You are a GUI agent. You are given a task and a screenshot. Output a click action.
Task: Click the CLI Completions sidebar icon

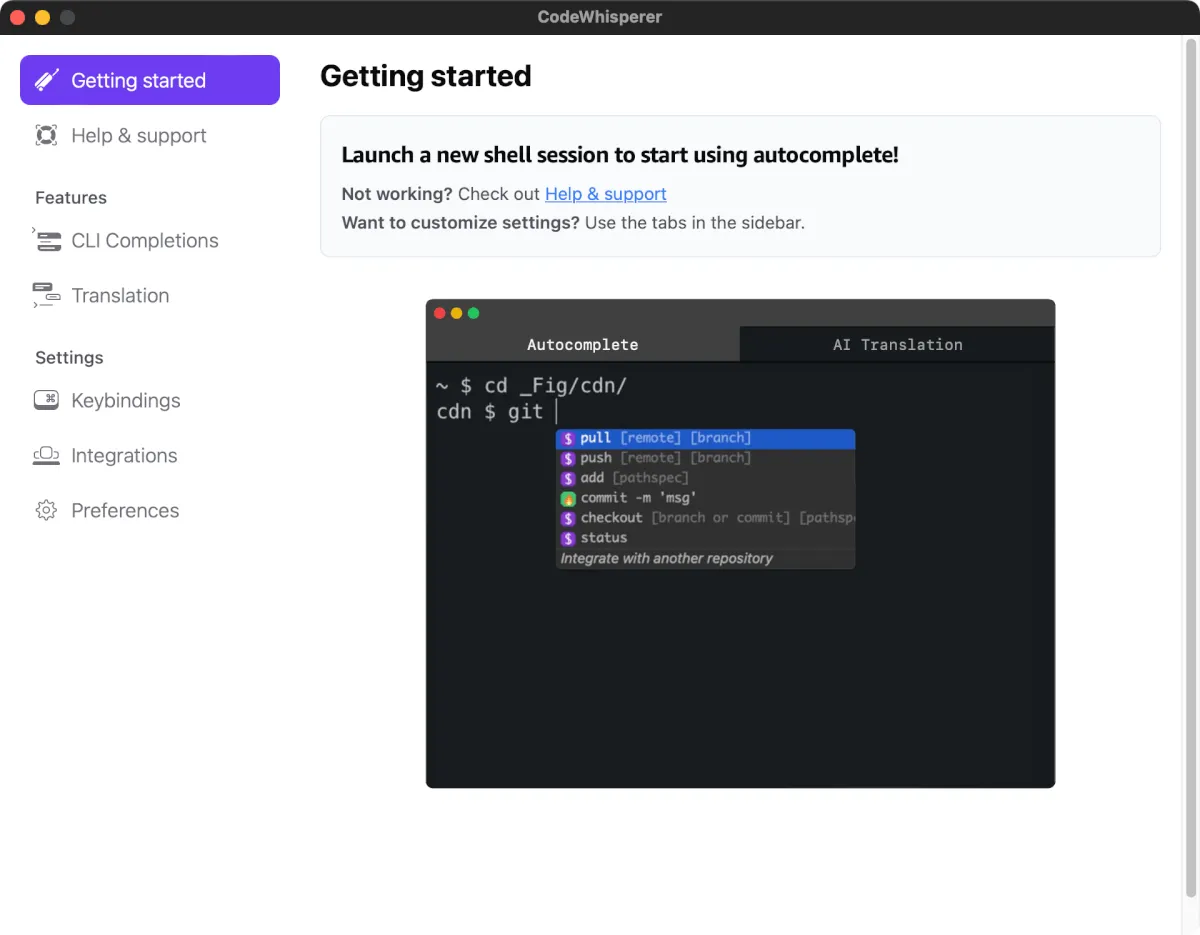(x=47, y=240)
